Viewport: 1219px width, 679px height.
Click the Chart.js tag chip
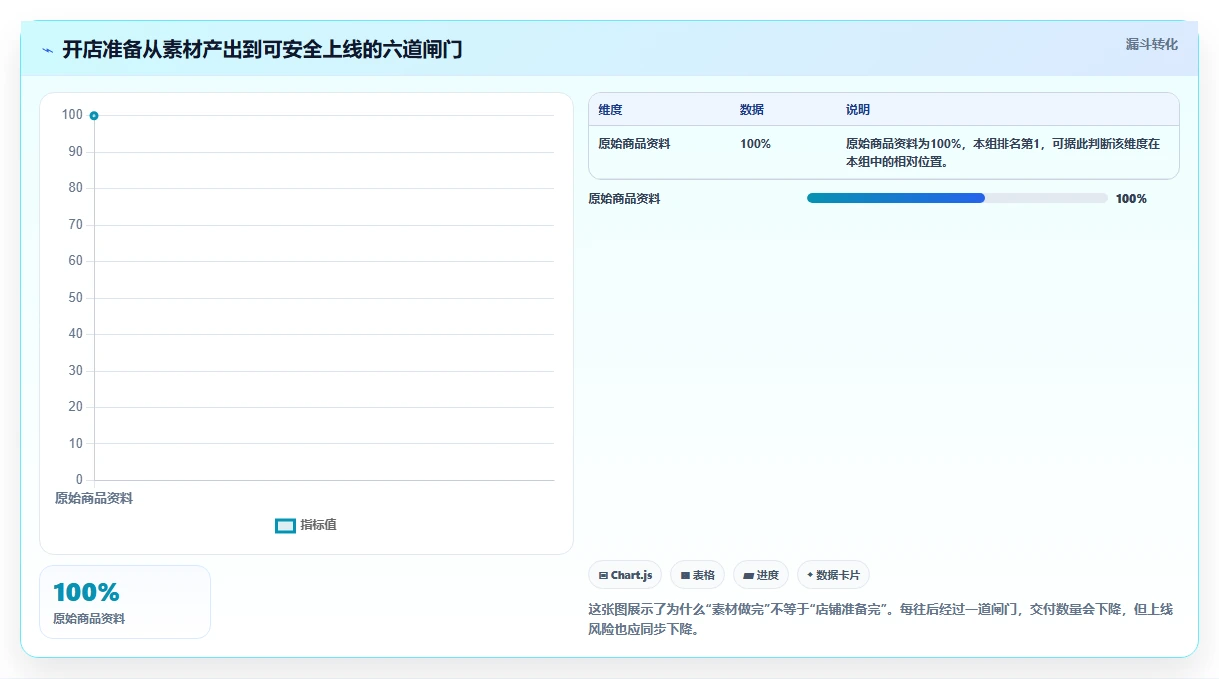(625, 575)
